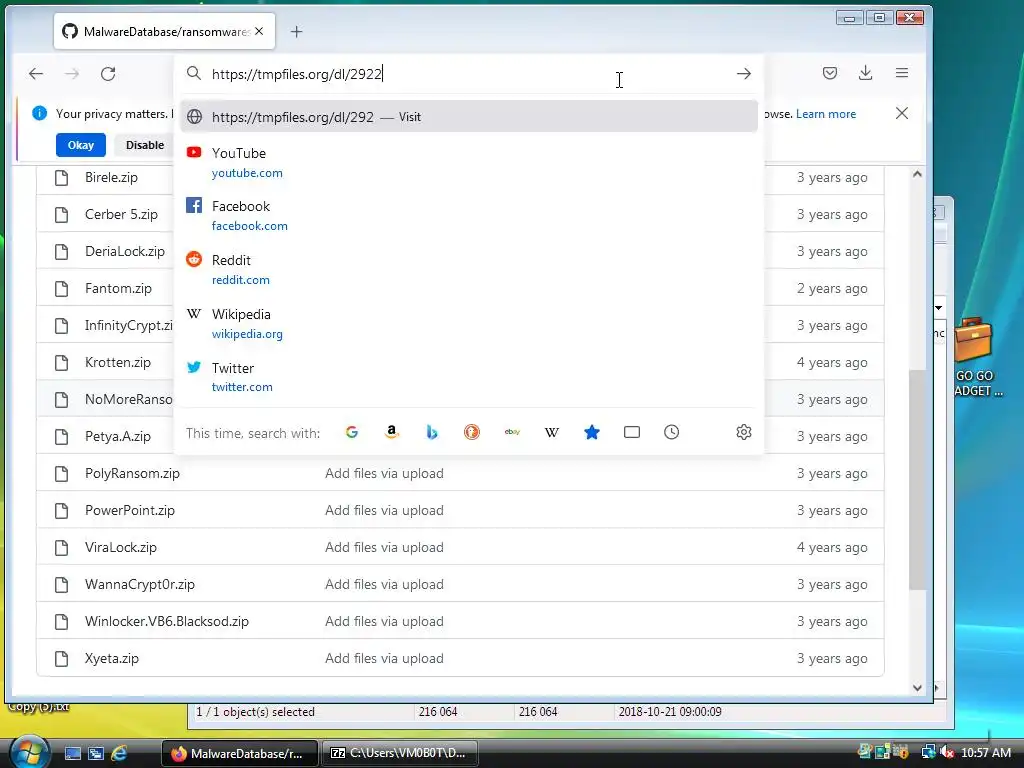Viewport: 1024px width, 768px height.
Task: Open Petya.A.zip file
Action: pos(118,436)
